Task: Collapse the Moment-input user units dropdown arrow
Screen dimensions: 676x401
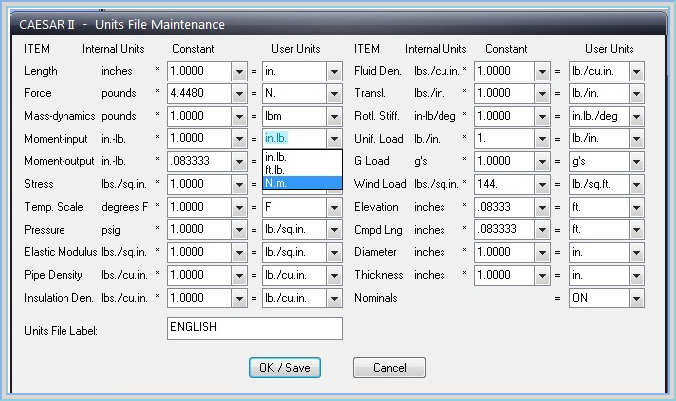Action: pyautogui.click(x=334, y=139)
